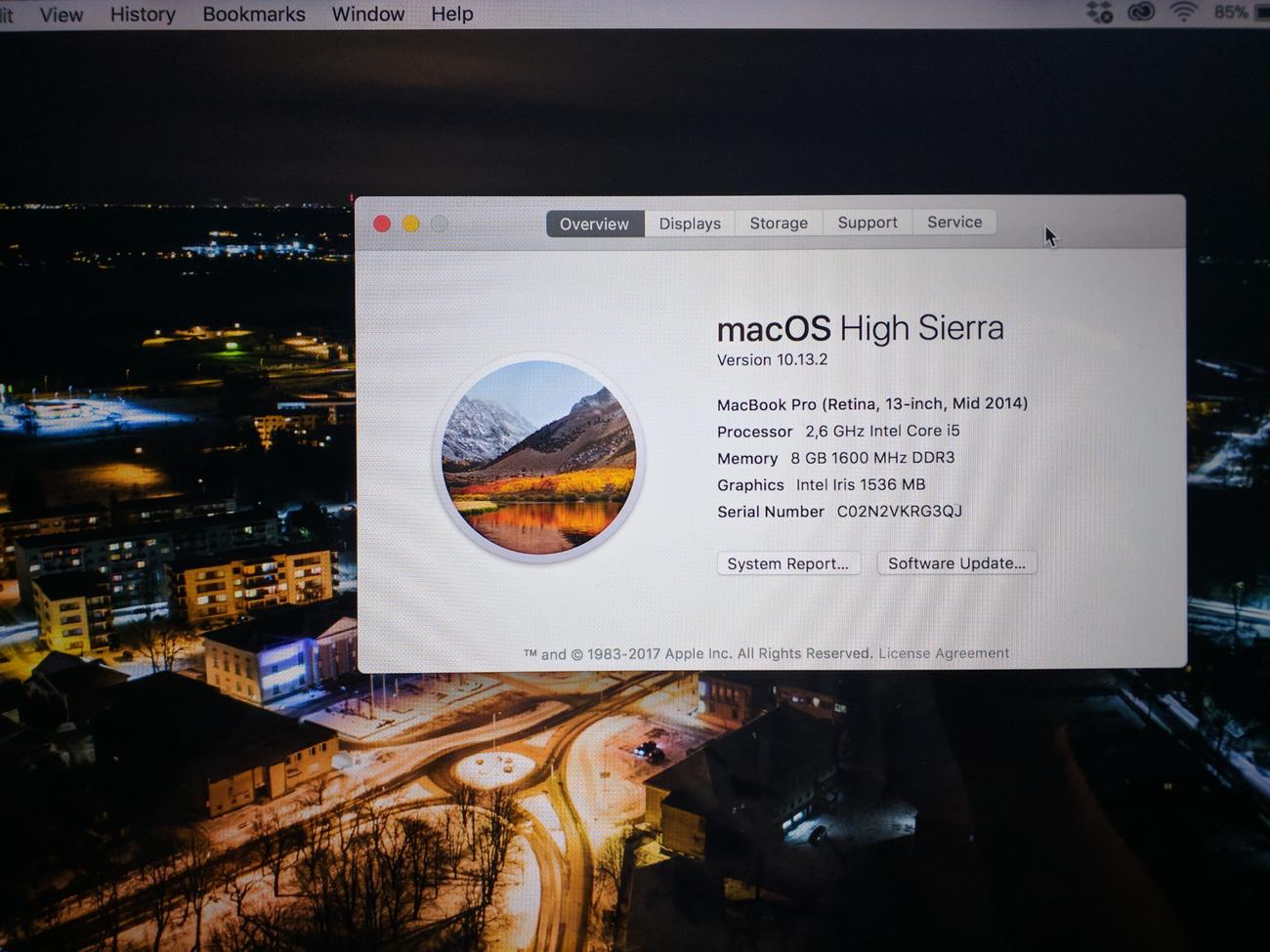Image resolution: width=1270 pixels, height=952 pixels.
Task: Click the Version 10.13.2 text
Action: [772, 359]
